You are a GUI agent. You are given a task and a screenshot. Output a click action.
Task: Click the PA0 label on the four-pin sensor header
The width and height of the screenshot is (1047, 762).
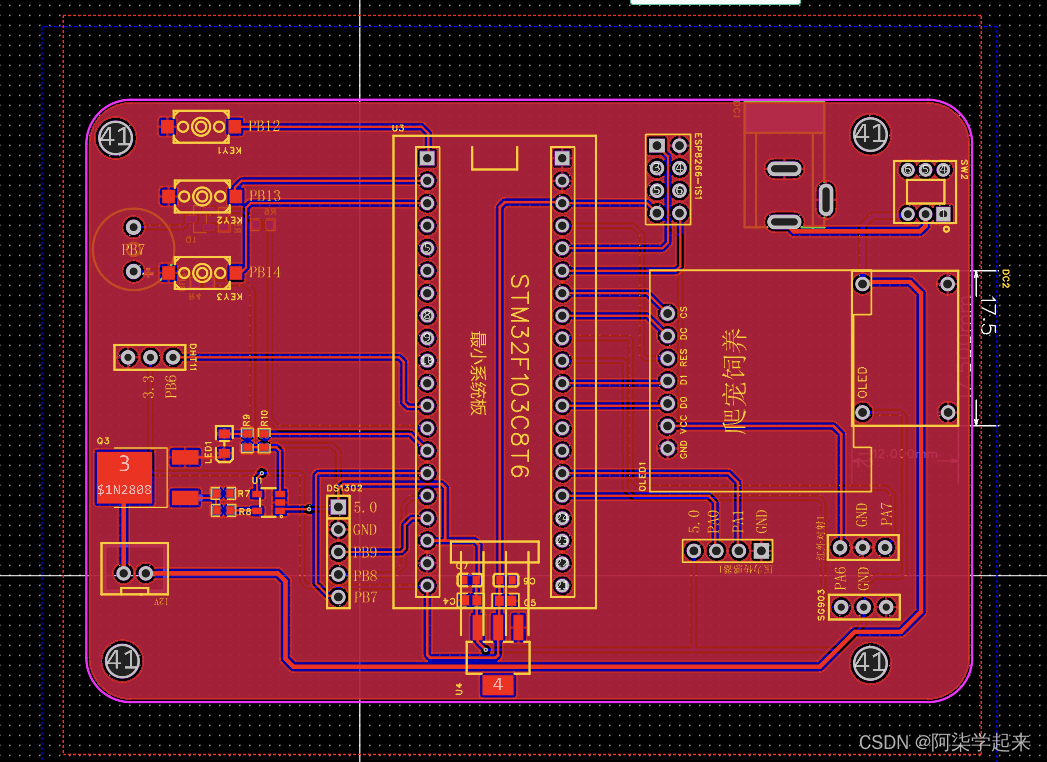click(x=713, y=521)
